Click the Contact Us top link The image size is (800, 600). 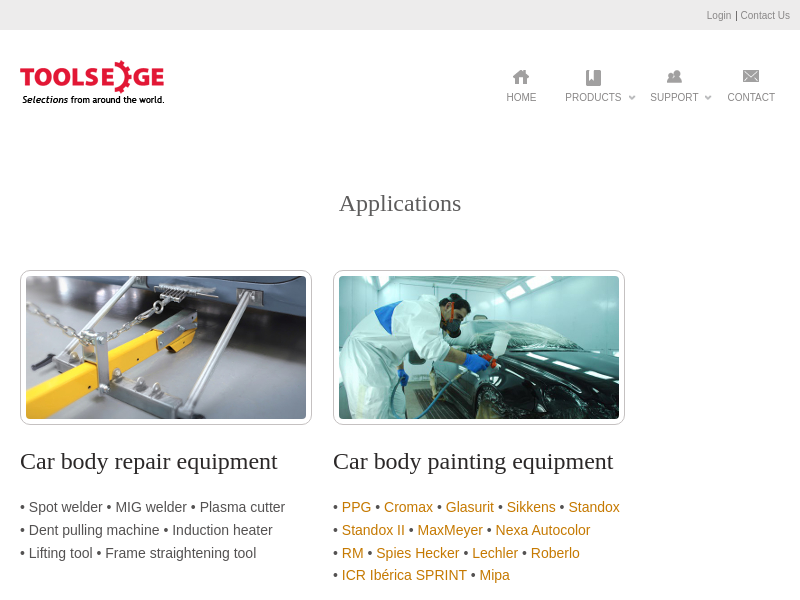point(765,15)
